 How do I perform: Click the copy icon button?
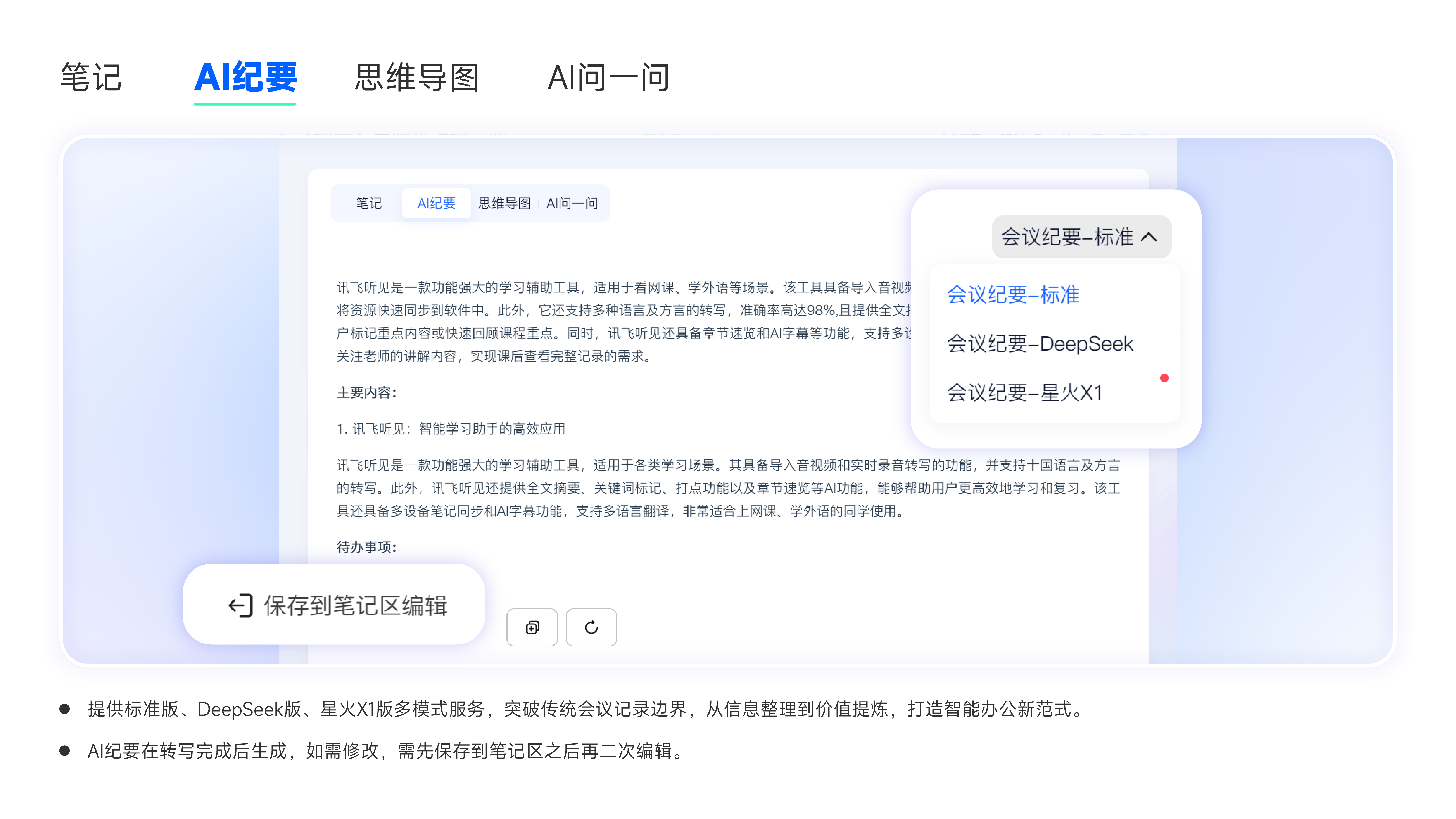pos(532,627)
